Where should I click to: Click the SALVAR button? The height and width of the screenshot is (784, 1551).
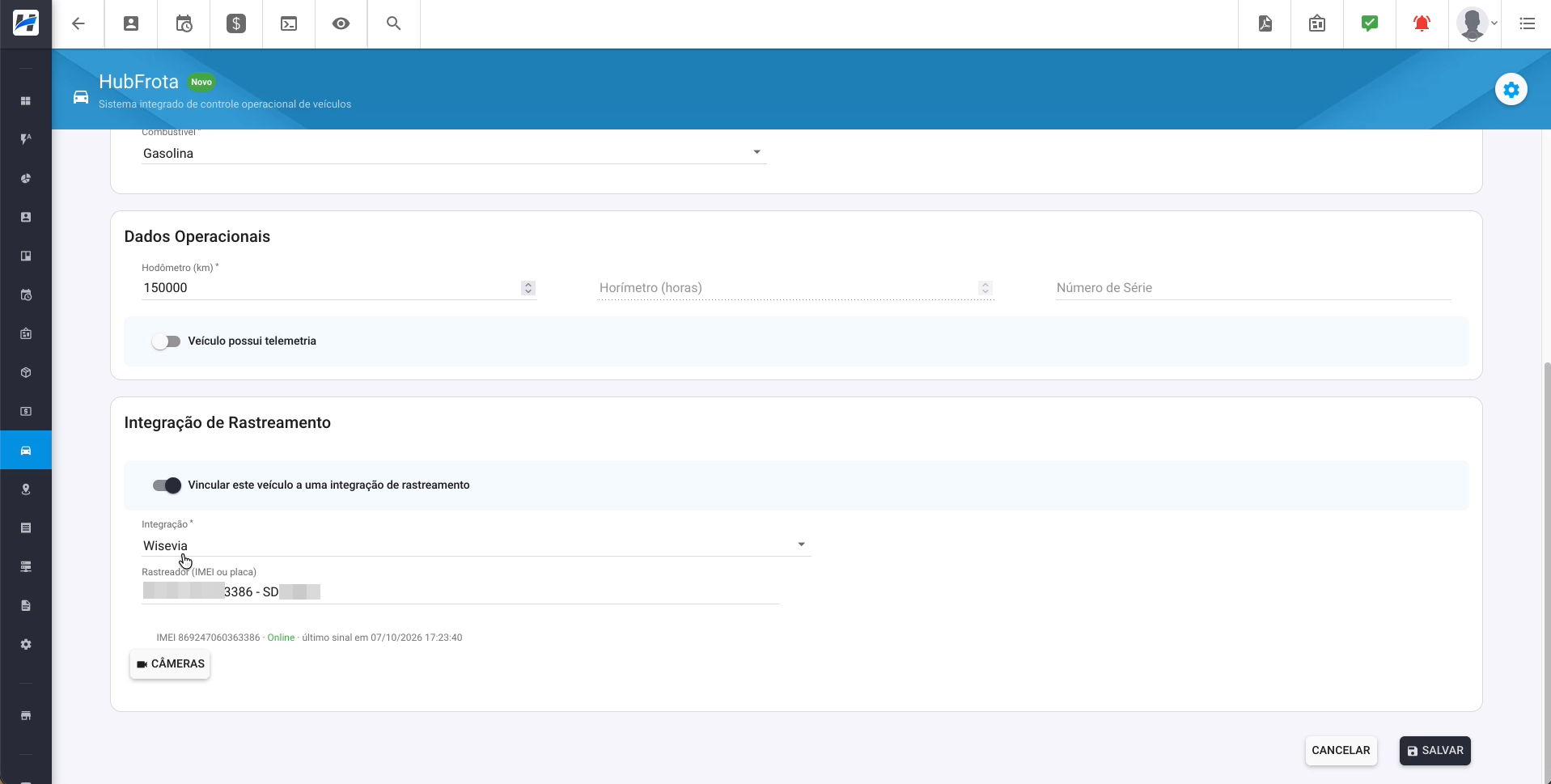(1435, 751)
